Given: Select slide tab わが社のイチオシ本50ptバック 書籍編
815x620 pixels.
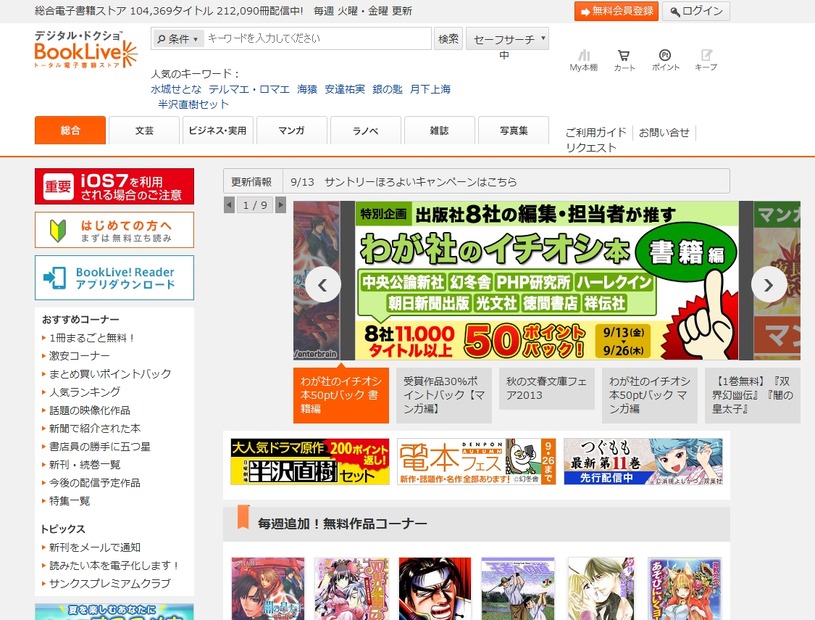Looking at the screenshot, I should pos(341,395).
